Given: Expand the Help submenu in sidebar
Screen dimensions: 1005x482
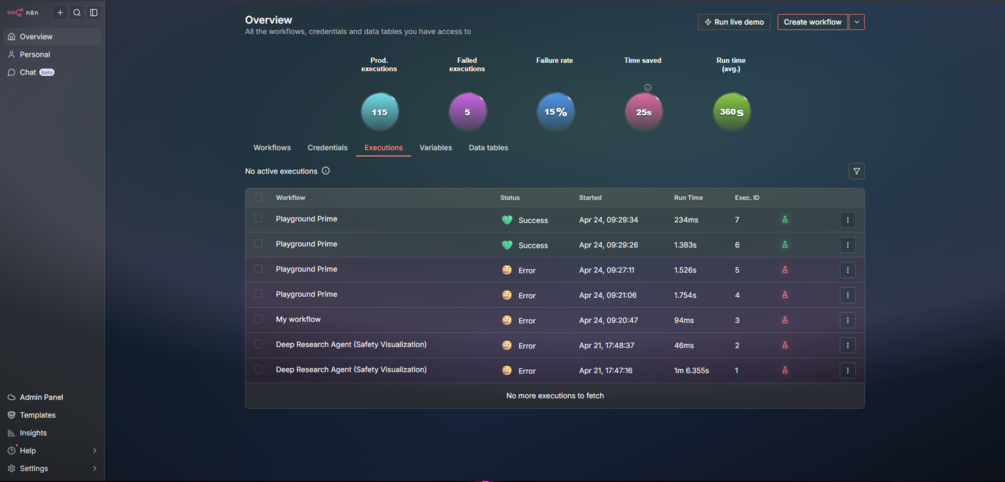Looking at the screenshot, I should click(x=95, y=451).
